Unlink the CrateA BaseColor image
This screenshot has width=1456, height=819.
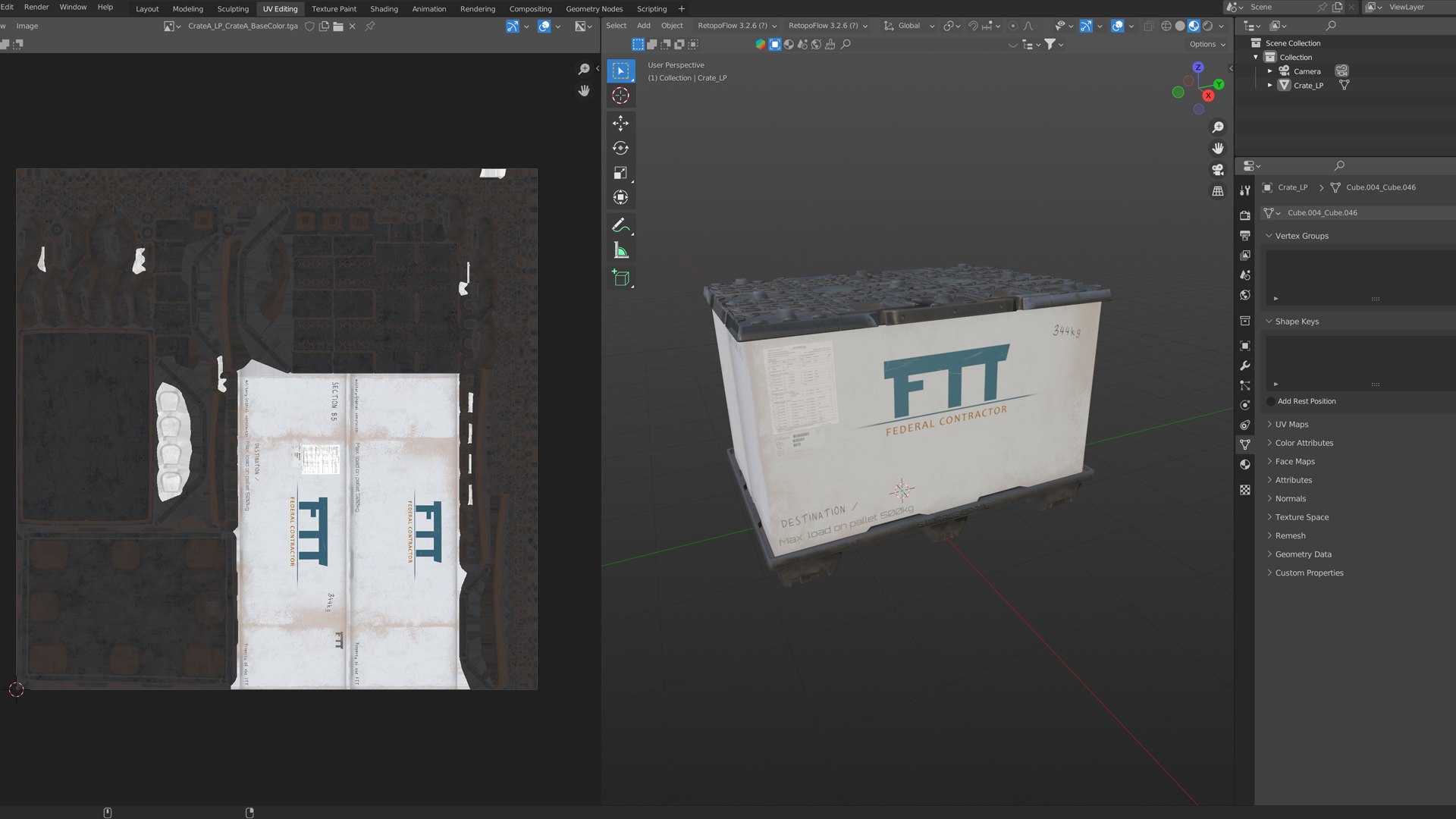pos(353,26)
